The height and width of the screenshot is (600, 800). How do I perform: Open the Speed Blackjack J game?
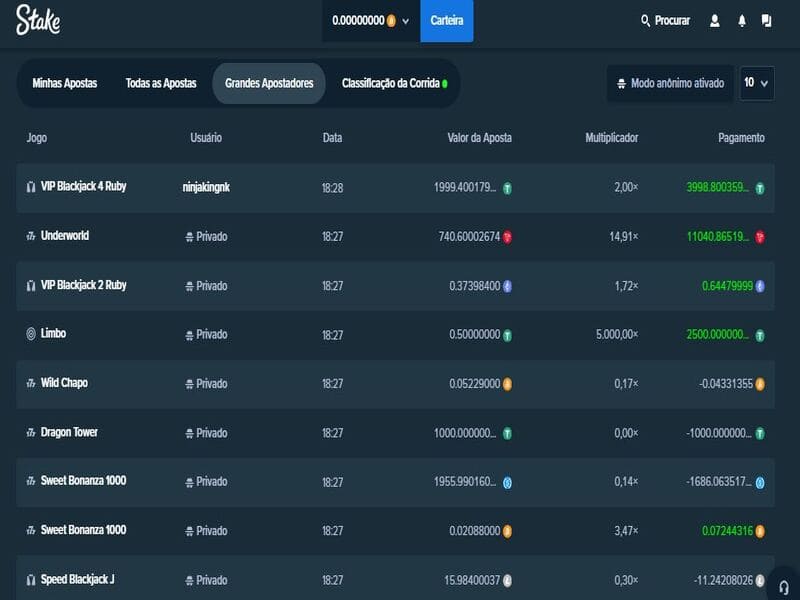pos(78,580)
